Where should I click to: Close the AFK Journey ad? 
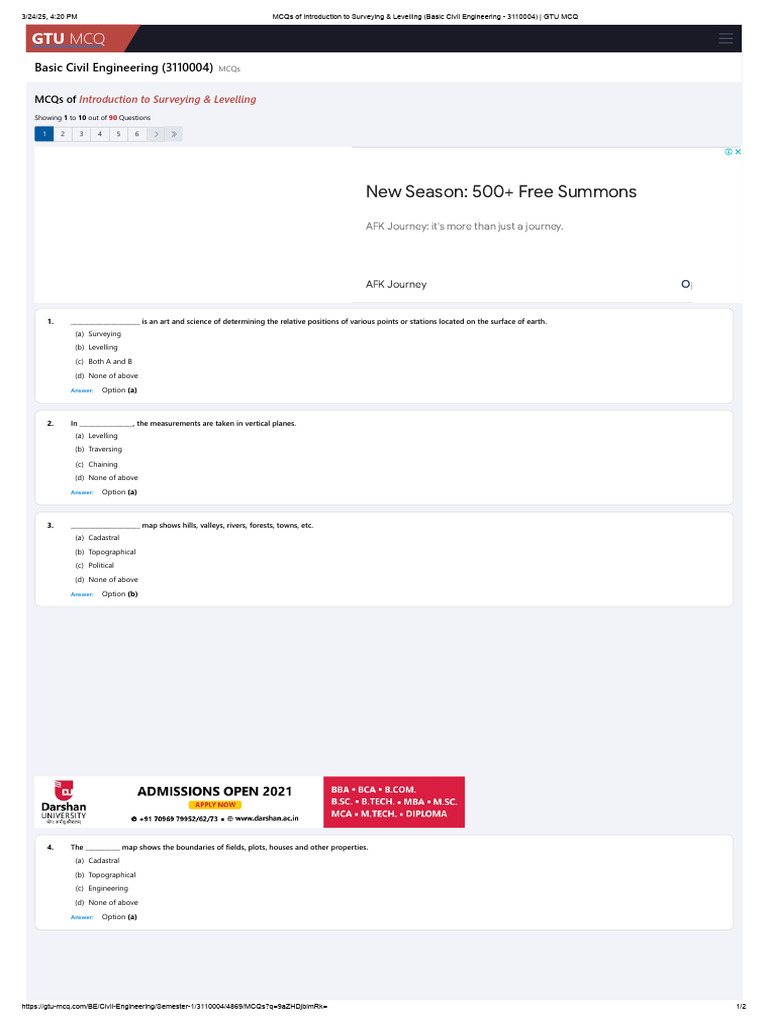[738, 152]
